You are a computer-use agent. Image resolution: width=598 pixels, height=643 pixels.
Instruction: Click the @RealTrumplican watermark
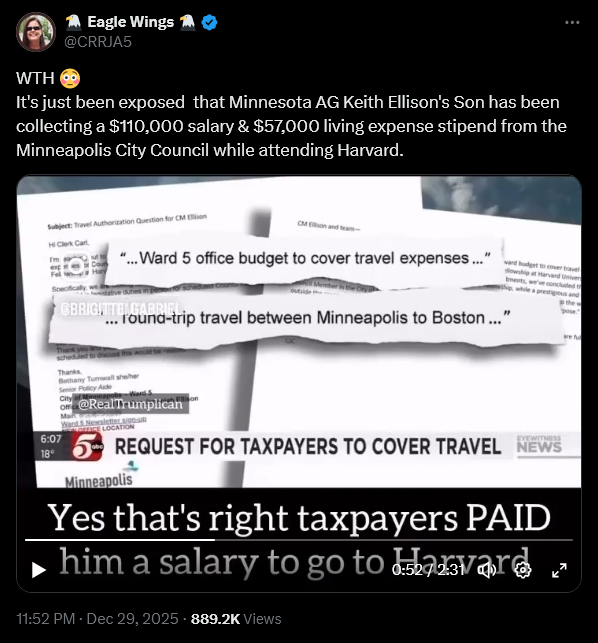pos(130,404)
